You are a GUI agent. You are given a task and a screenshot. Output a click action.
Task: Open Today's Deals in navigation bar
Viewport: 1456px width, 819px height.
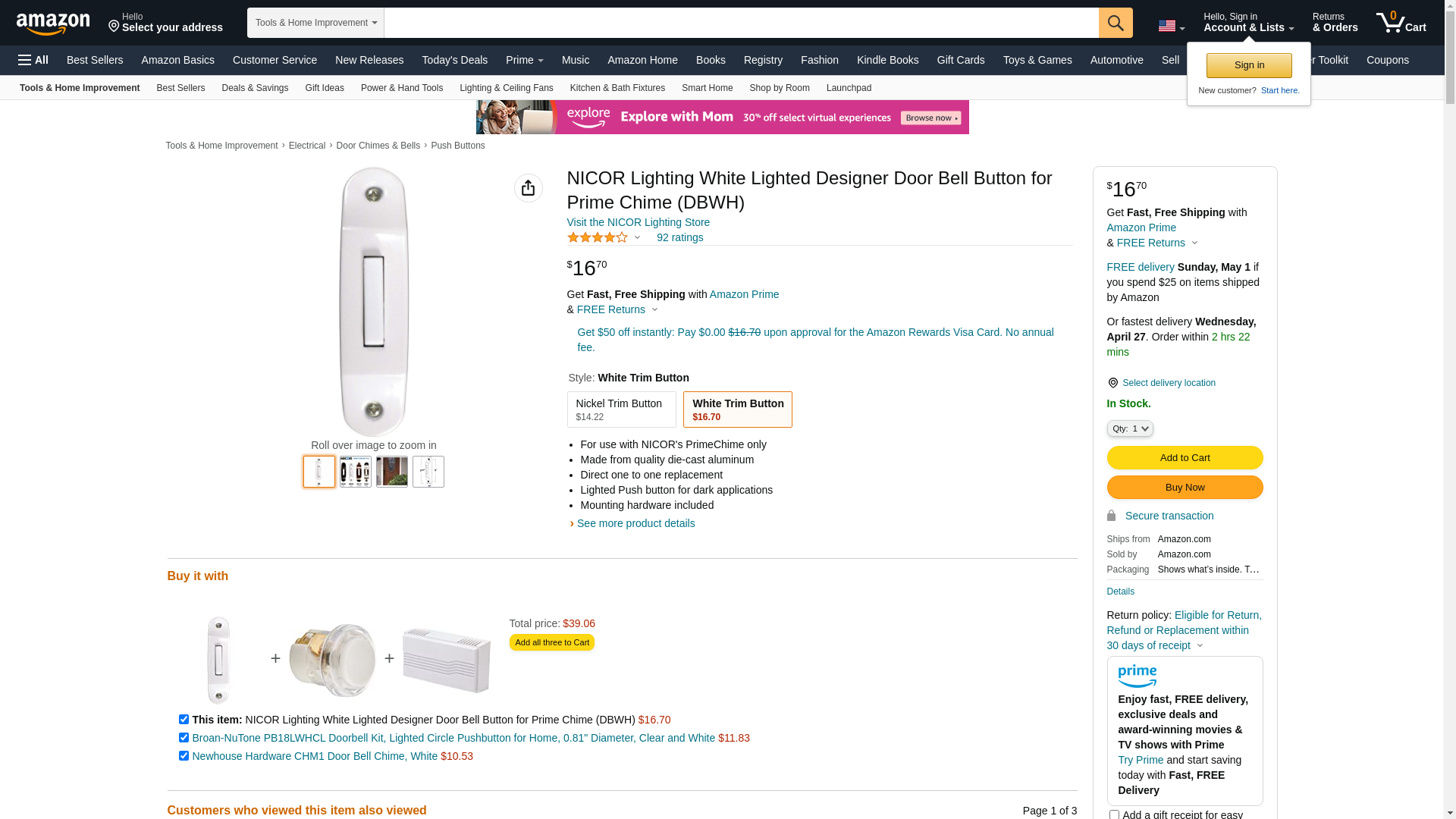coord(454,60)
